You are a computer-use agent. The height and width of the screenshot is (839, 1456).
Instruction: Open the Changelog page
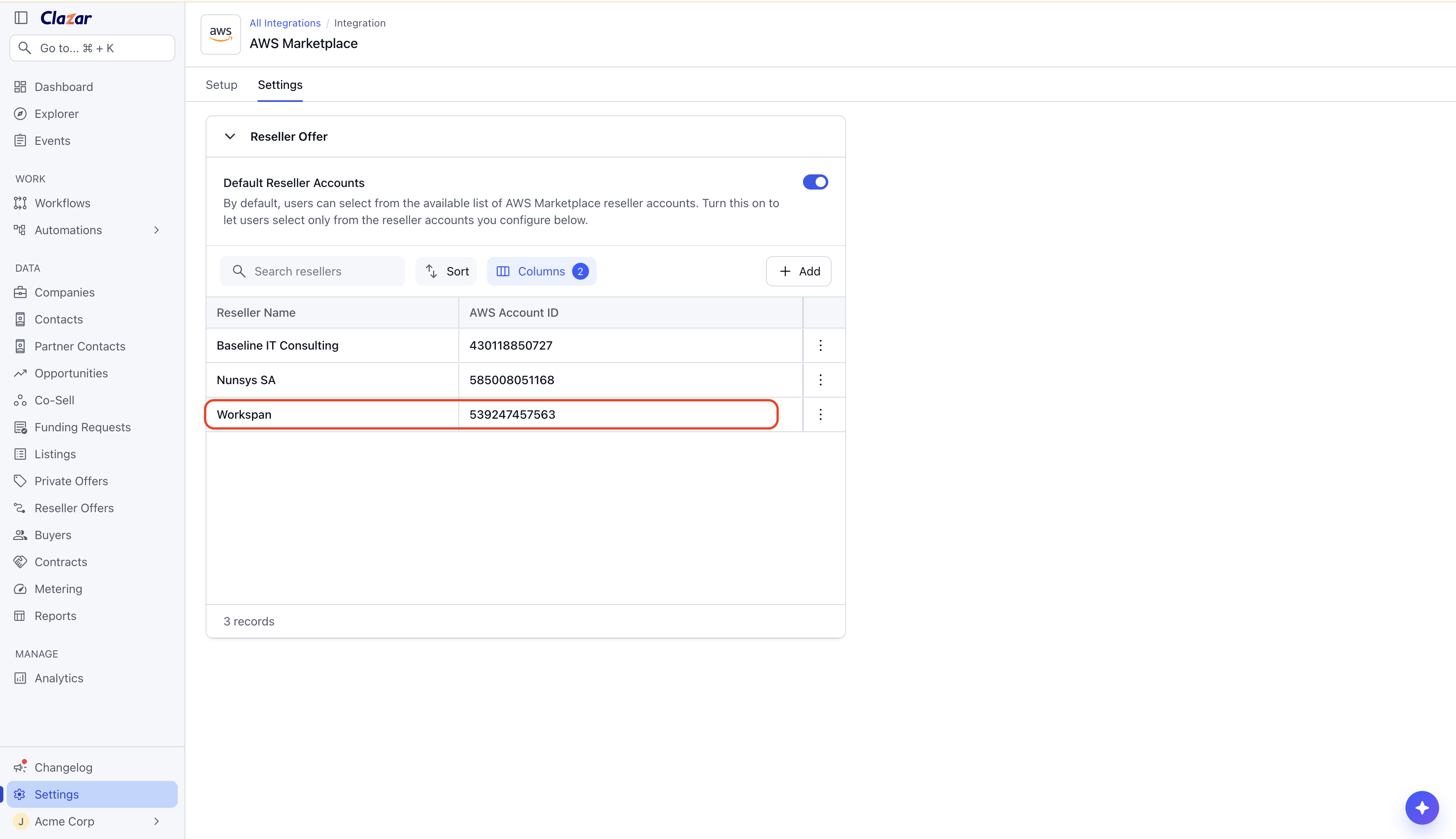63,767
